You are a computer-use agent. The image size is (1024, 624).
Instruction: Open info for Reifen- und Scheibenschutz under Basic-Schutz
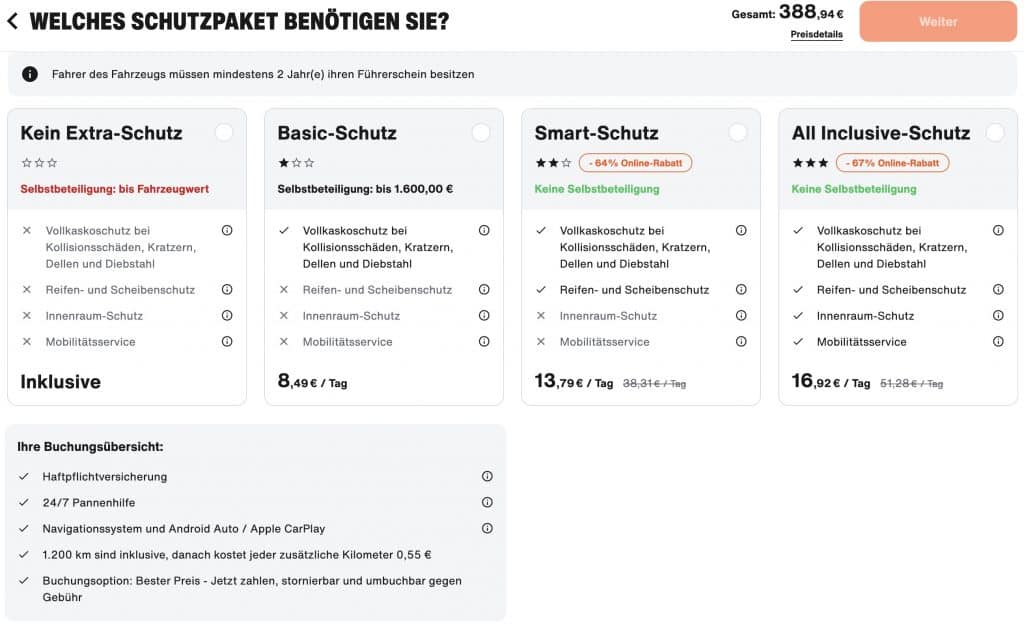(485, 288)
